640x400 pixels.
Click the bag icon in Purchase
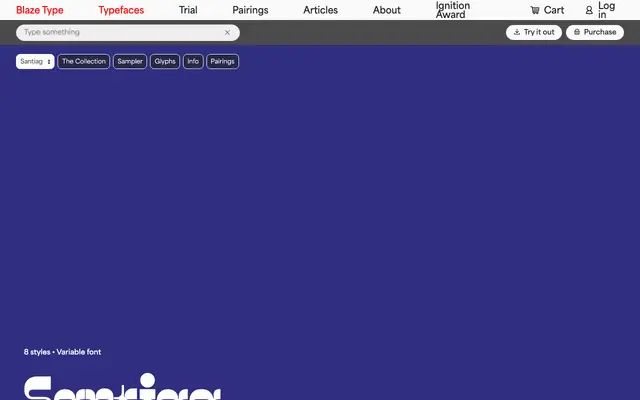tap(577, 32)
